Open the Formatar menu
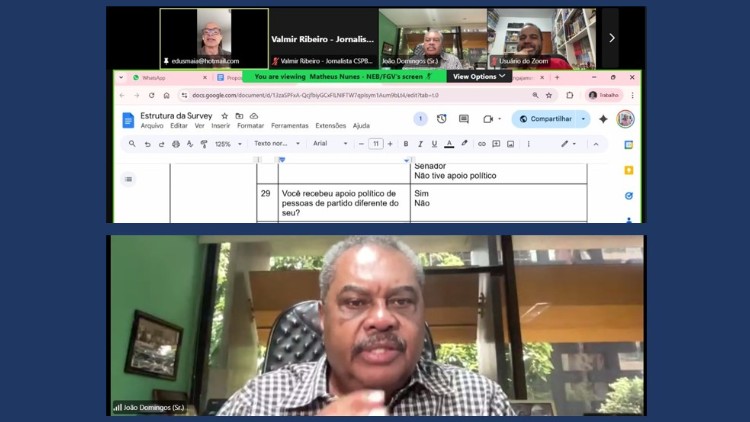 (x=250, y=126)
